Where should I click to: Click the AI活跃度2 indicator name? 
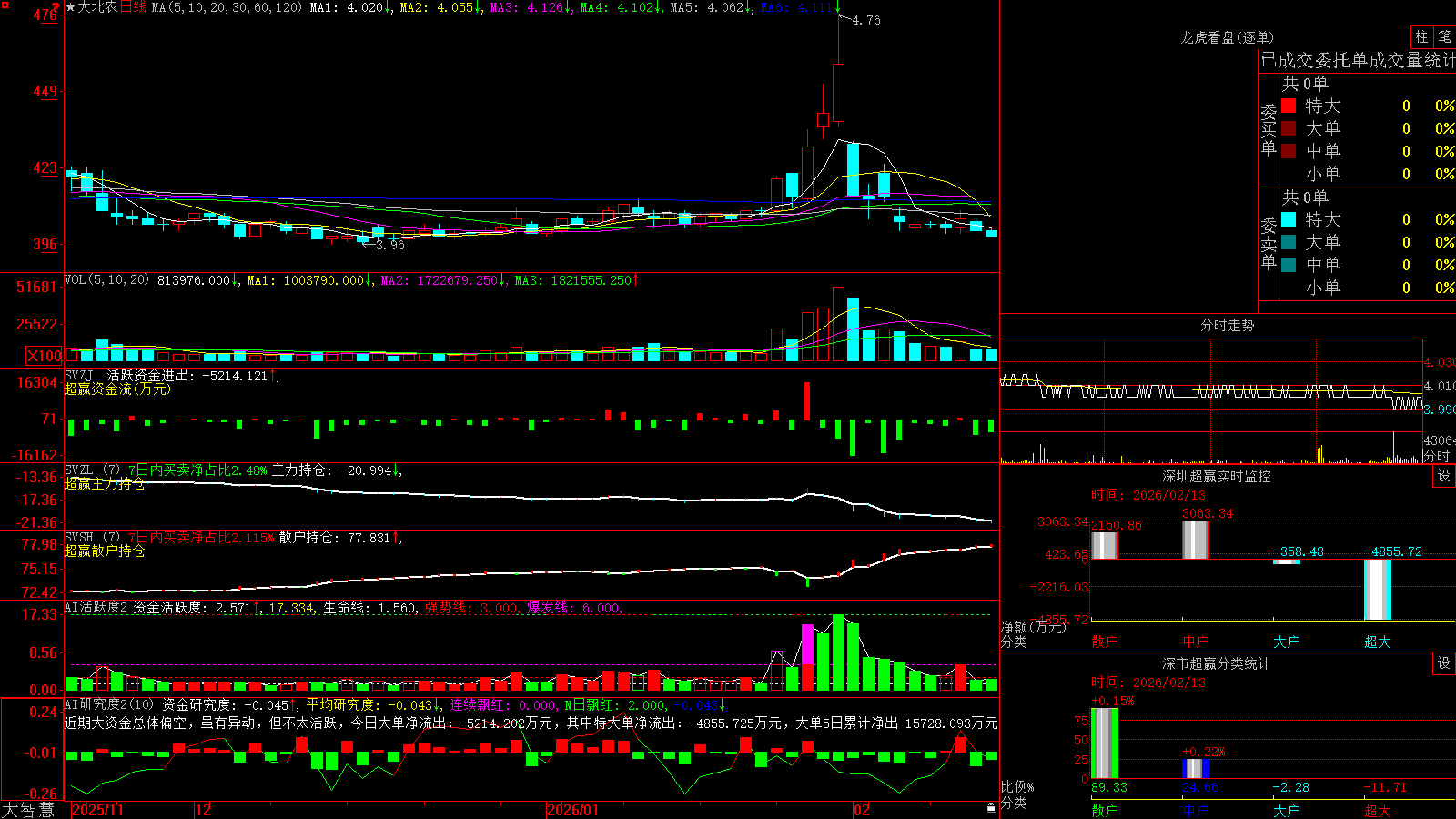[96, 608]
